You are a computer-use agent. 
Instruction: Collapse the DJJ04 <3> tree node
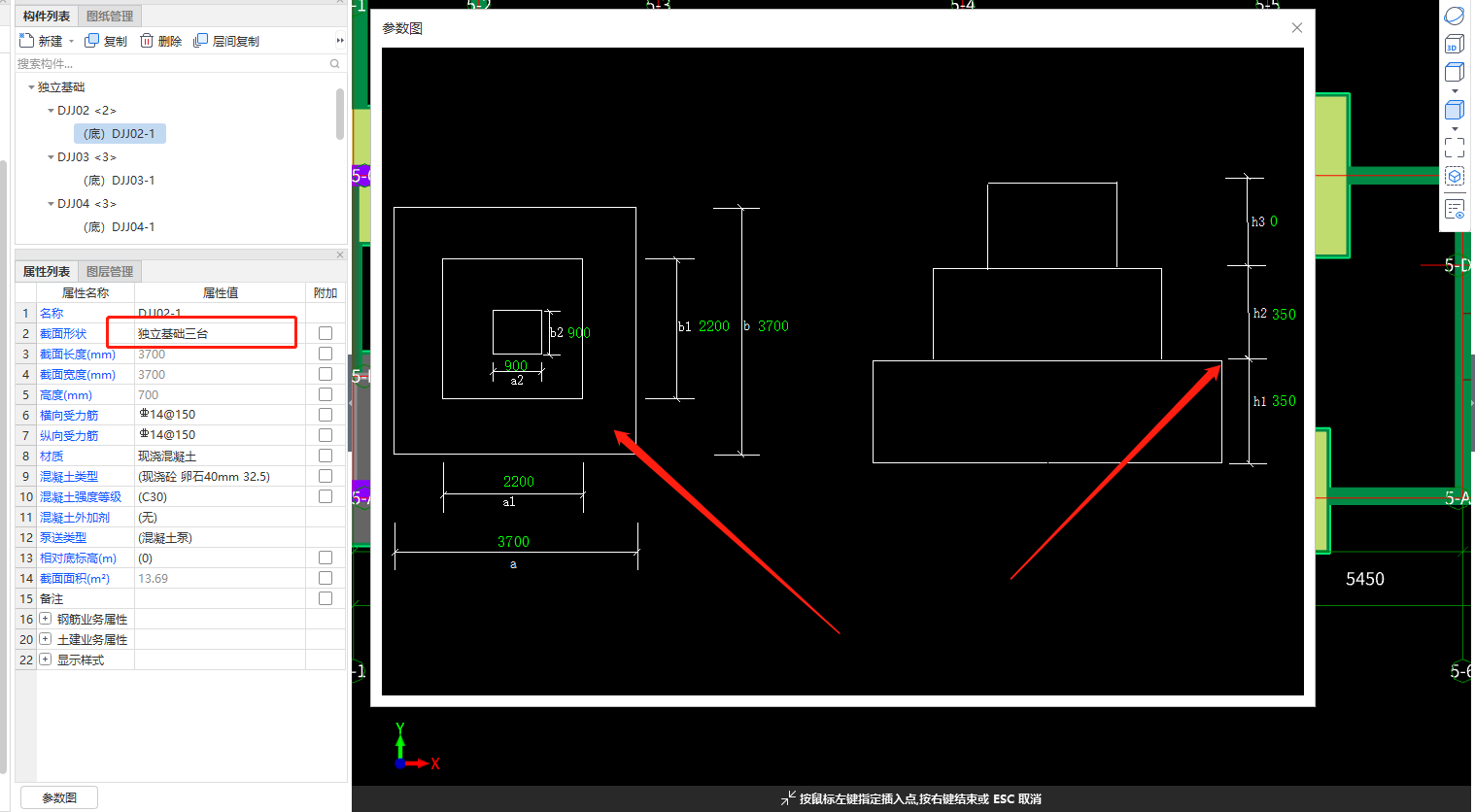[x=51, y=204]
